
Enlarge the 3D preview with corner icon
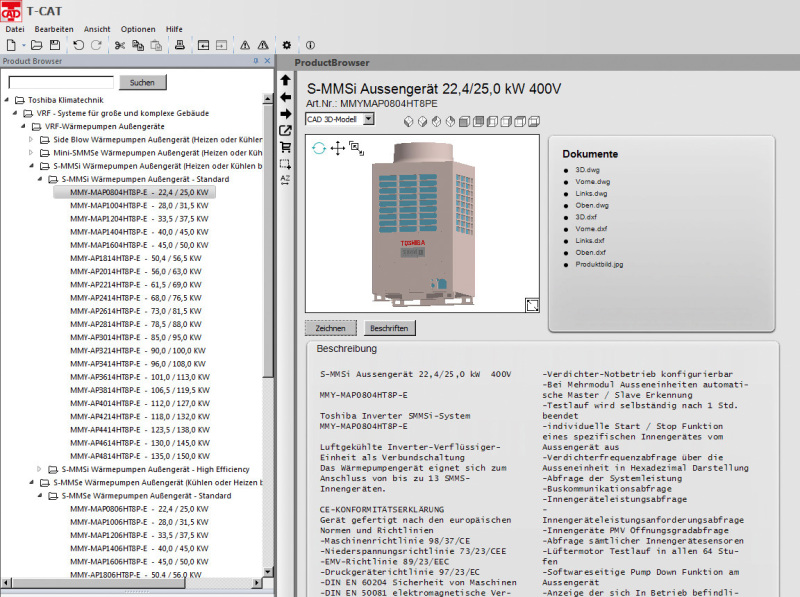[x=532, y=305]
